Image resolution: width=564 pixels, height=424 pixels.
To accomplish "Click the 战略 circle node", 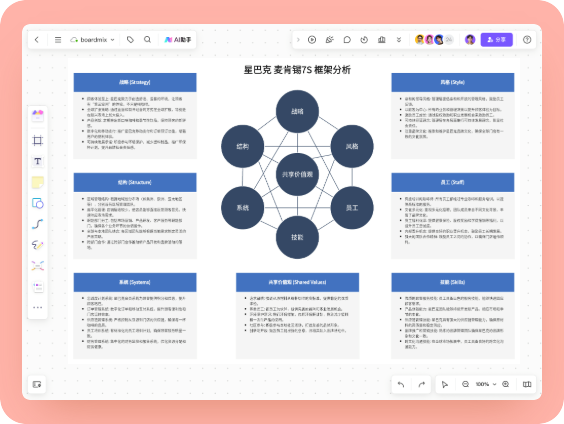I will tap(297, 111).
